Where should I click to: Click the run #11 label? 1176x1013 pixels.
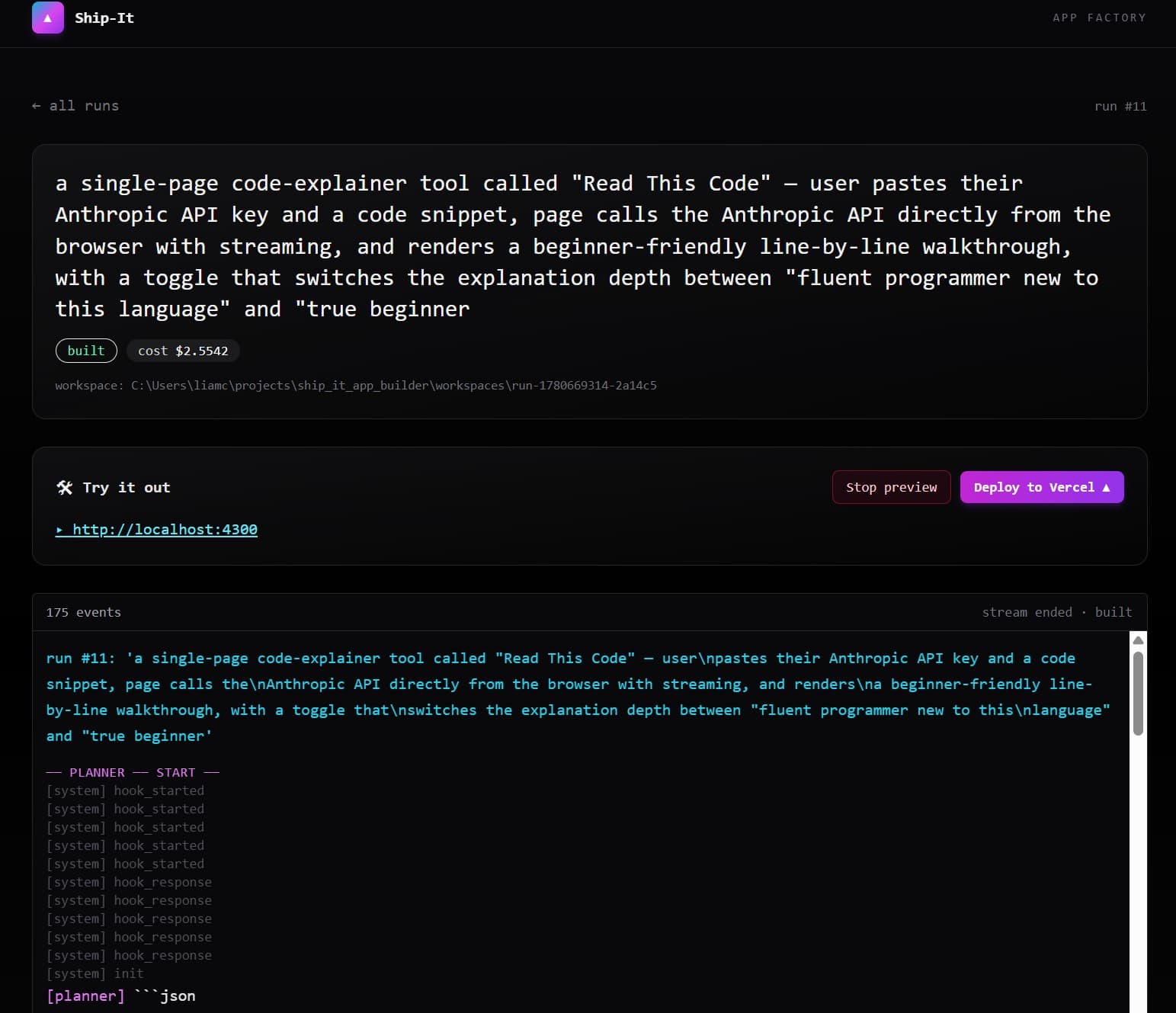coord(1120,106)
